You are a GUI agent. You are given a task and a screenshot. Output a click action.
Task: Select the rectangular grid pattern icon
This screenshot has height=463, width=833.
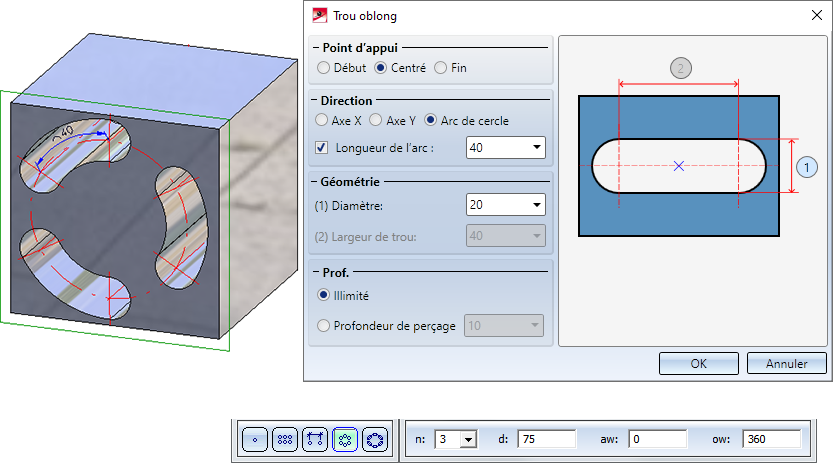[x=285, y=440]
